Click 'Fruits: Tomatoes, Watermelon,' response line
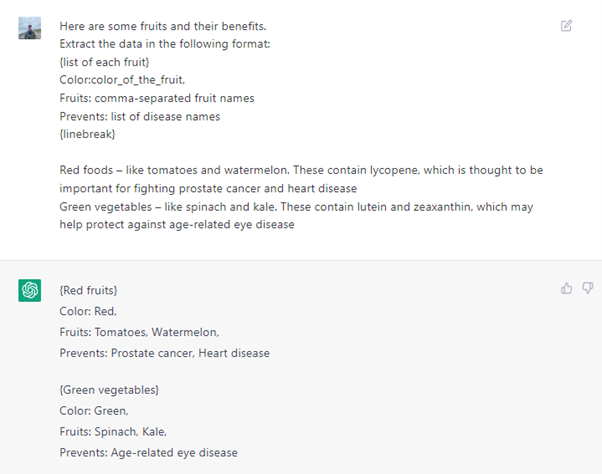Viewport: 602px width, 474px height. pyautogui.click(x=139, y=332)
